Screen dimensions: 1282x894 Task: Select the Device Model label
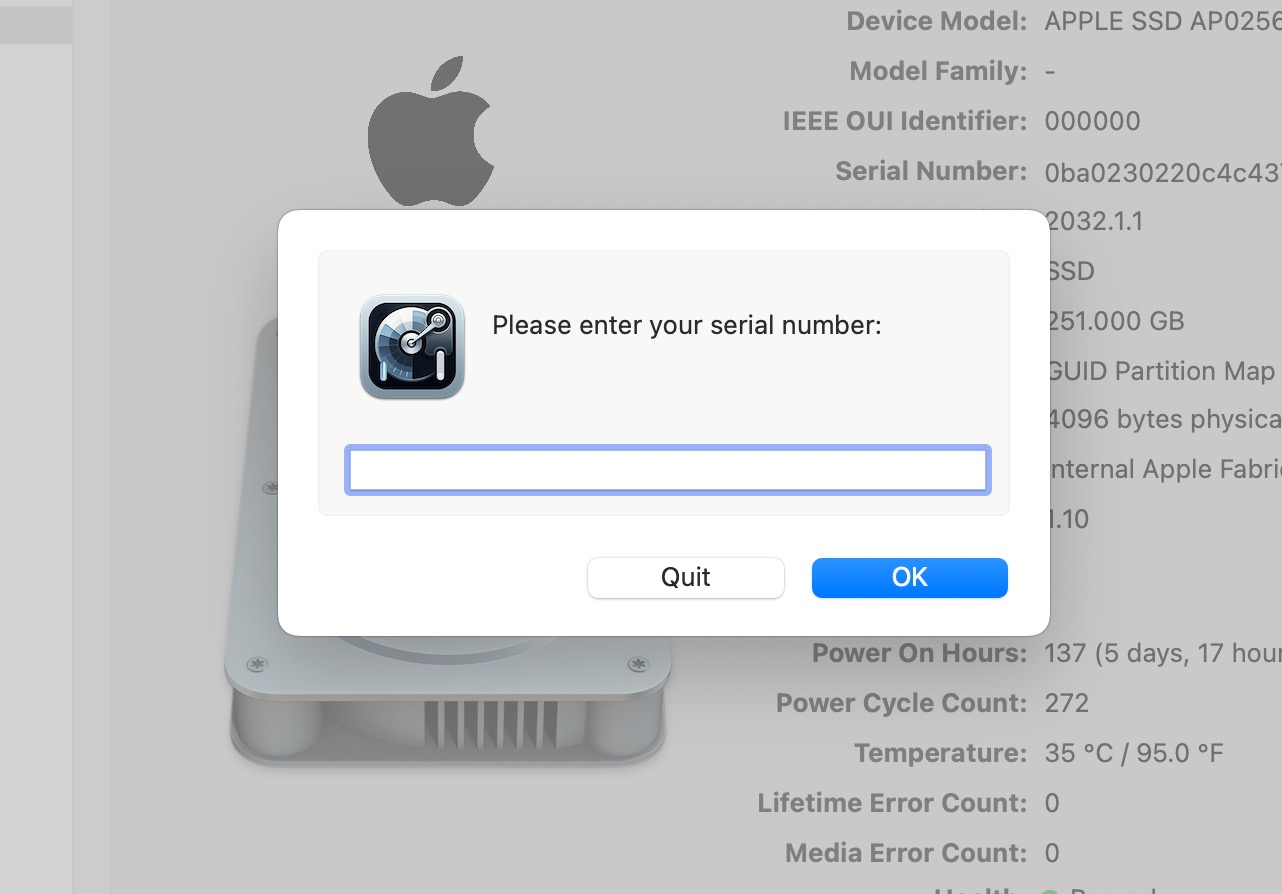[936, 21]
